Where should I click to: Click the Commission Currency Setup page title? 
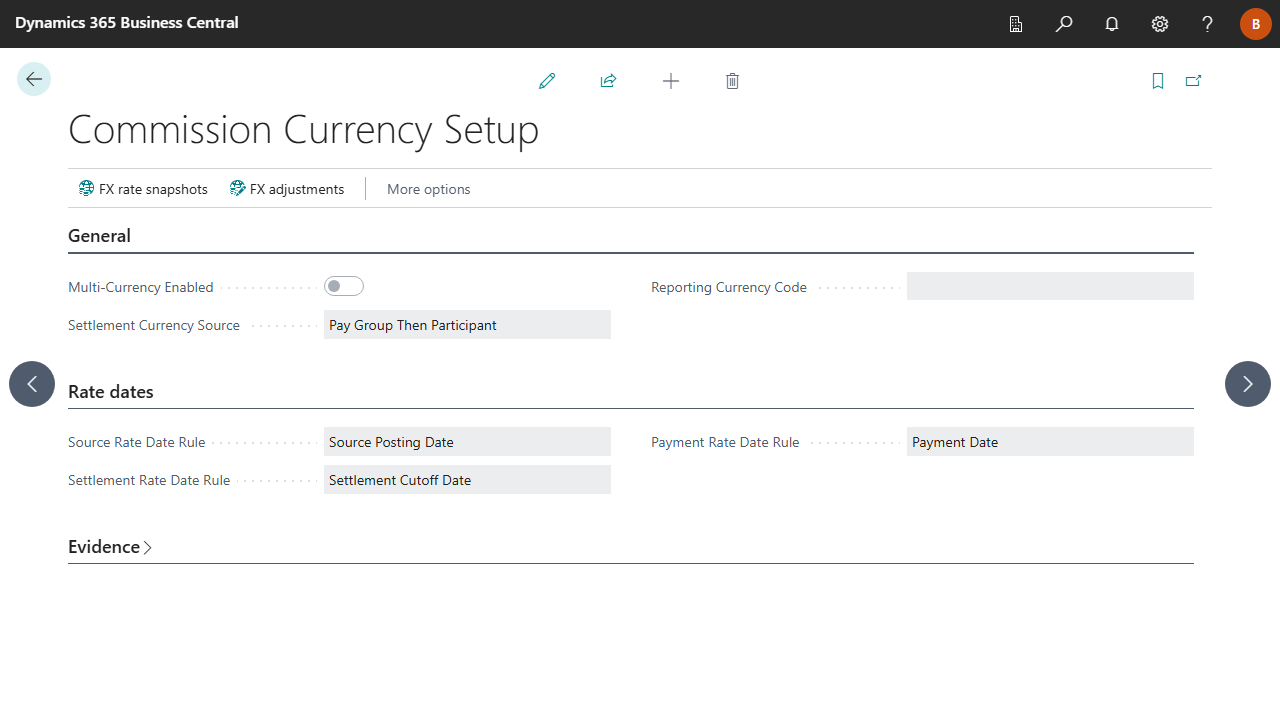(x=304, y=131)
